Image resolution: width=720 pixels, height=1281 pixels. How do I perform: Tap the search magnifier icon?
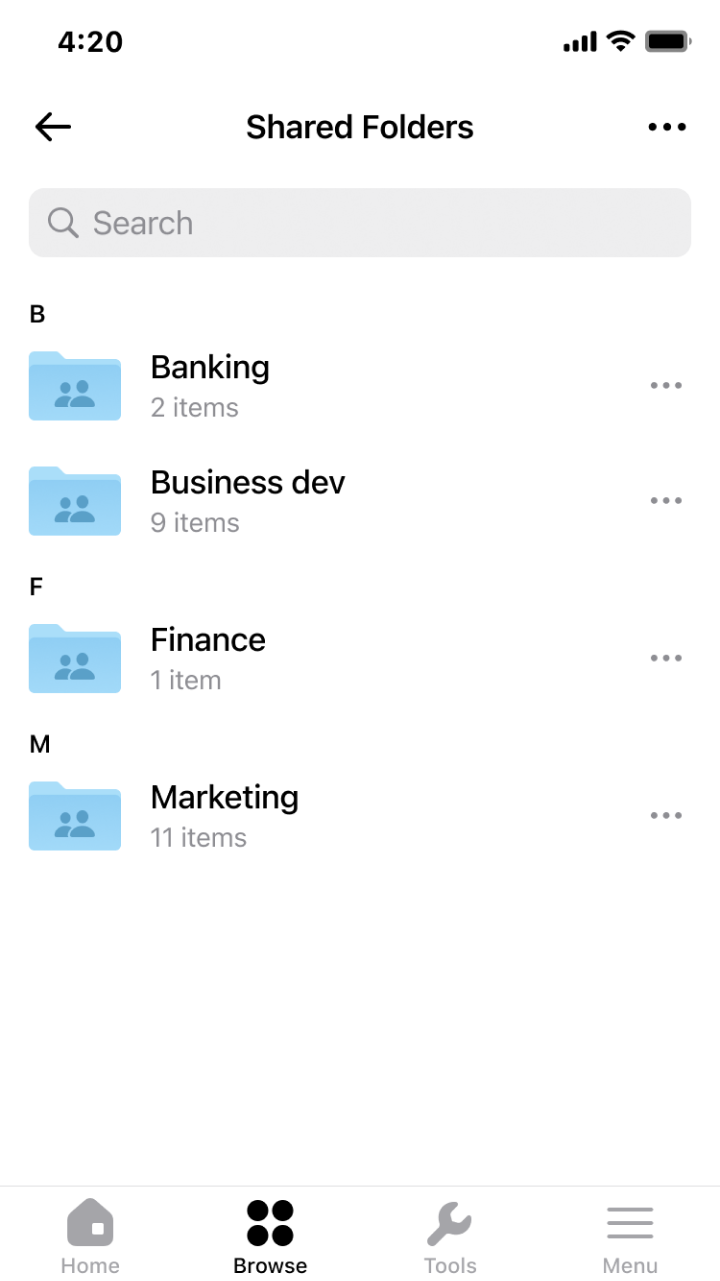tap(63, 223)
